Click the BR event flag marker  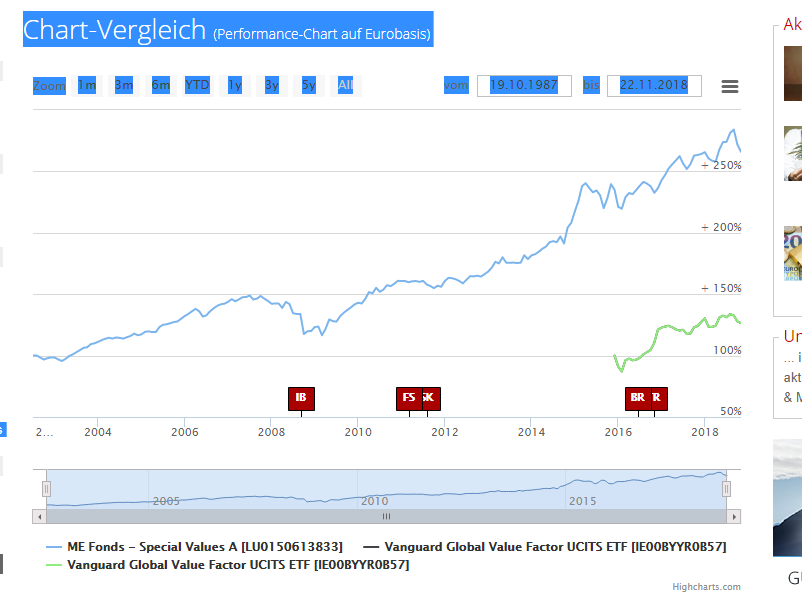[638, 399]
